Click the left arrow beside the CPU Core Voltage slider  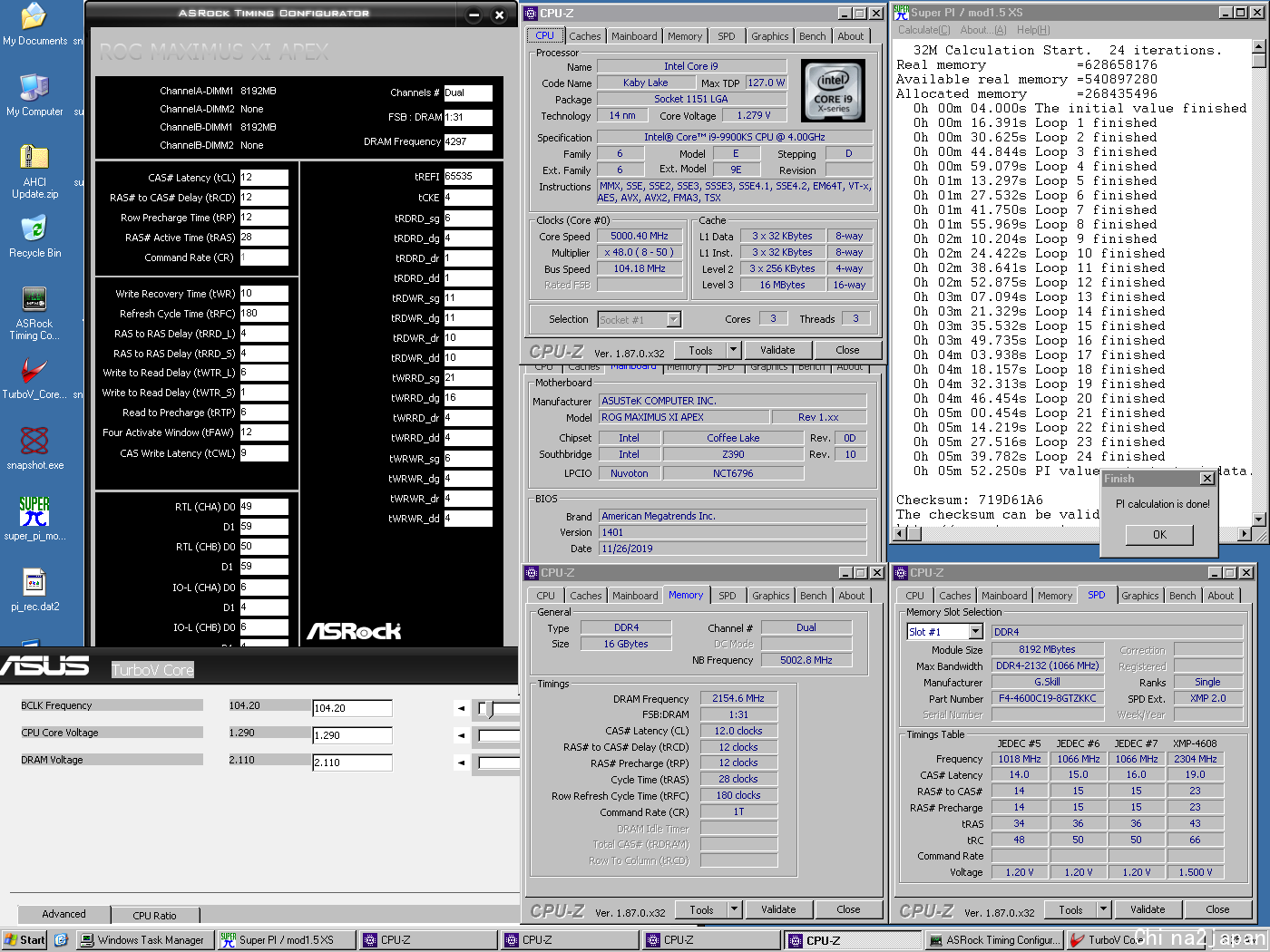coord(462,736)
